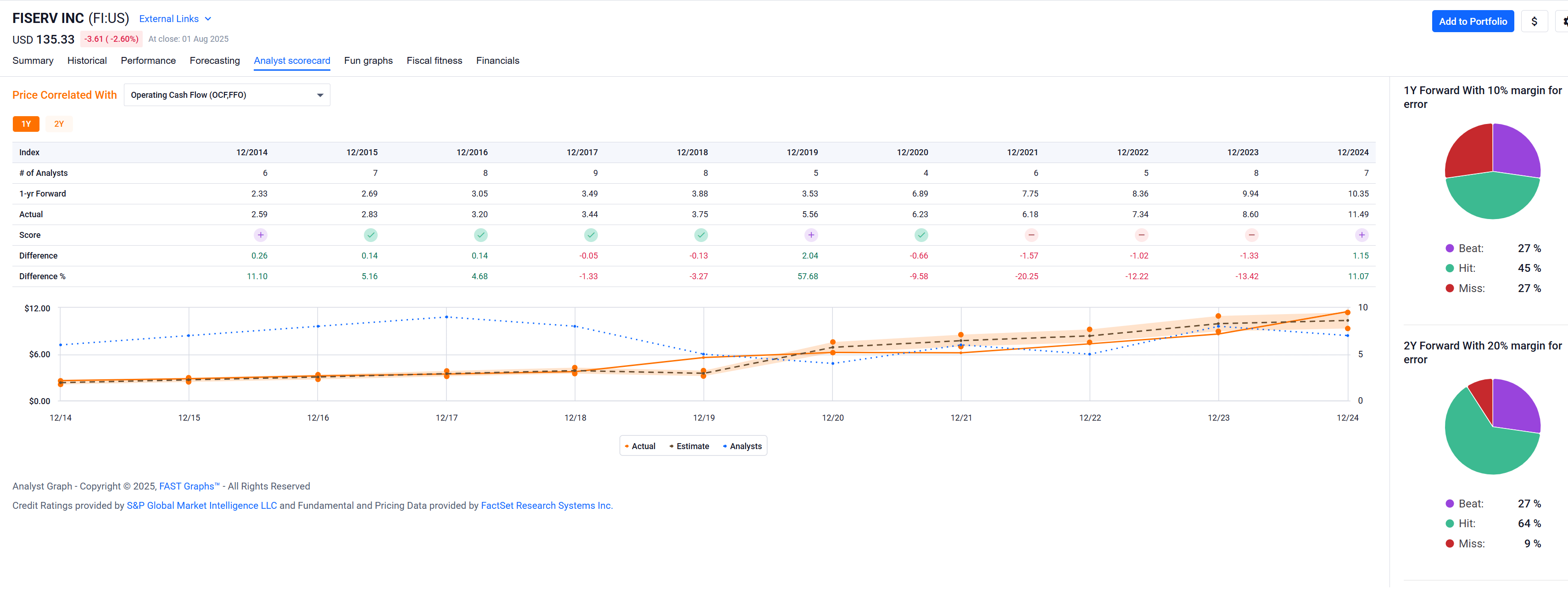This screenshot has height=591, width=1568.
Task: Click the Difference % row label
Action: pyautogui.click(x=42, y=276)
